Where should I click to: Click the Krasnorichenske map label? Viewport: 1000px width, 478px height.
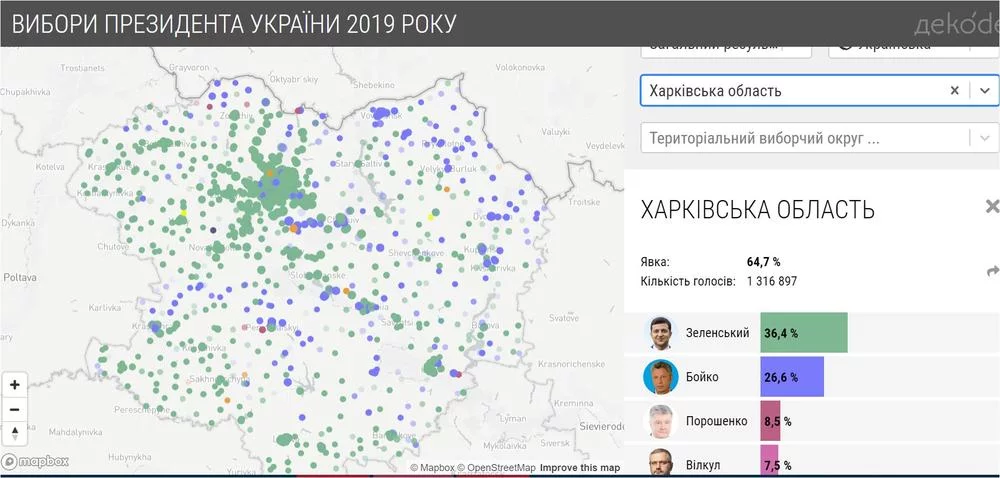(571, 364)
